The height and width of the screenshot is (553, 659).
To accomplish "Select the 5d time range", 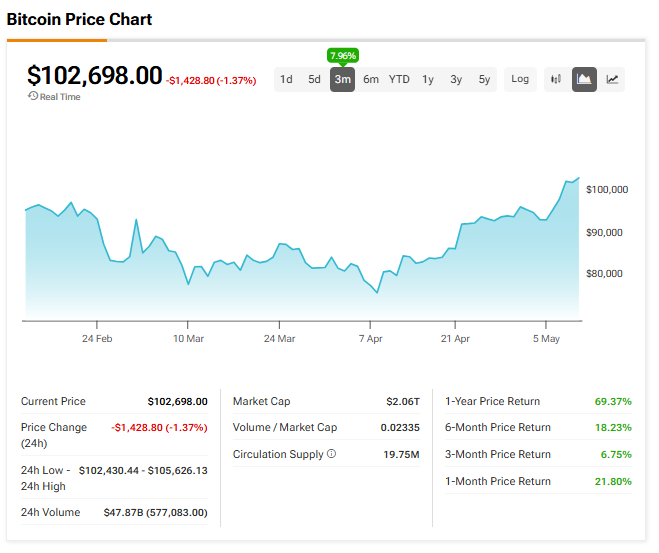I will click(314, 79).
